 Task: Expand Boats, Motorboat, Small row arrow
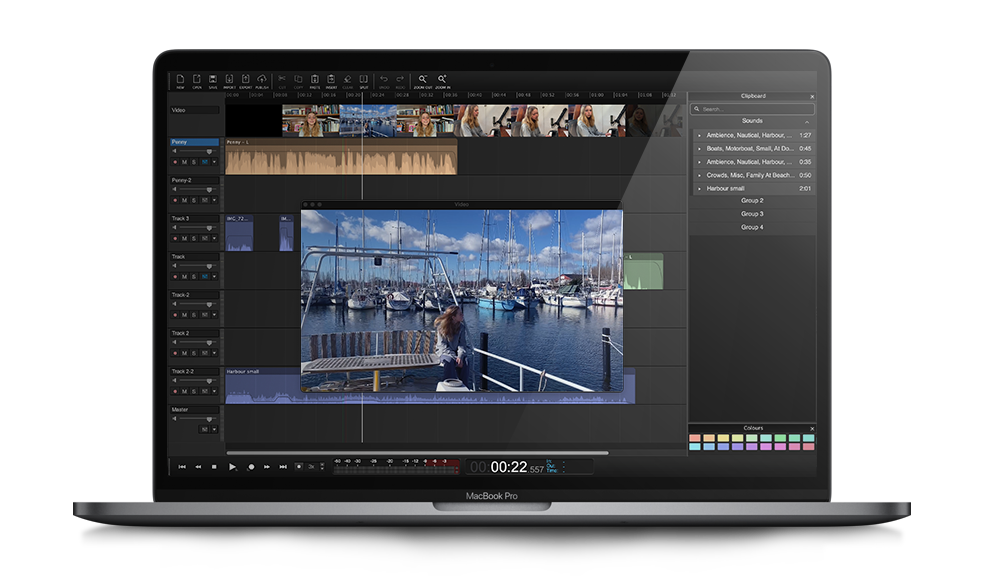tap(699, 149)
